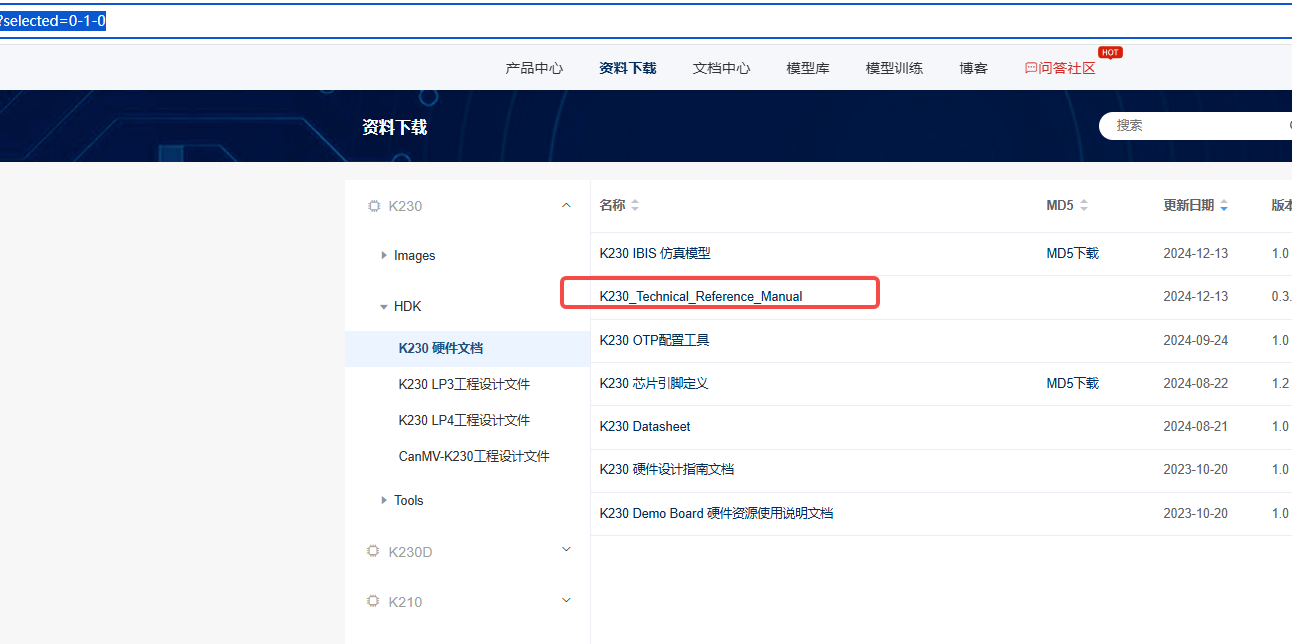
Task: Click into the 搜索 search field
Action: (1195, 125)
